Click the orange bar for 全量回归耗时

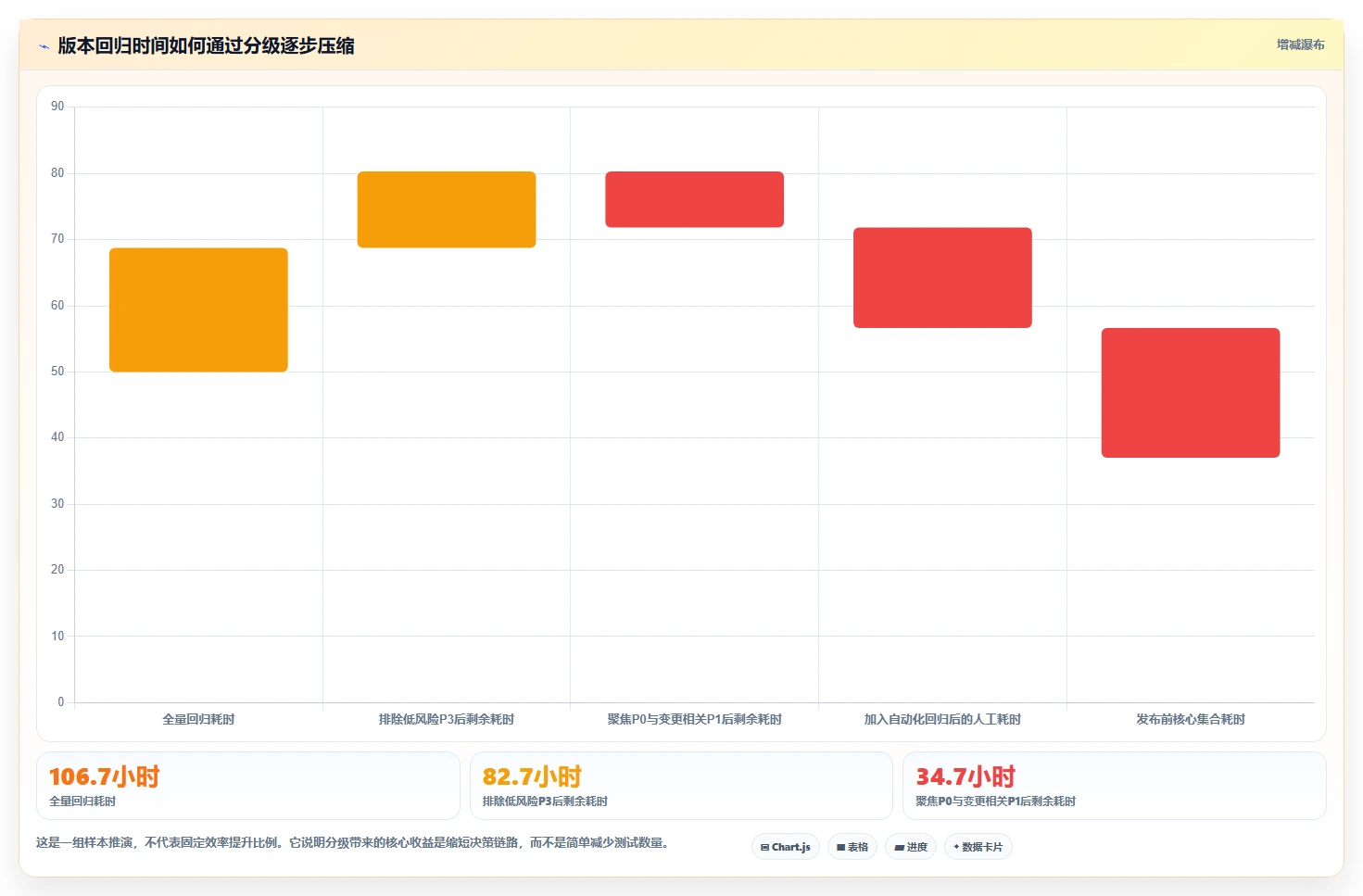198,309
